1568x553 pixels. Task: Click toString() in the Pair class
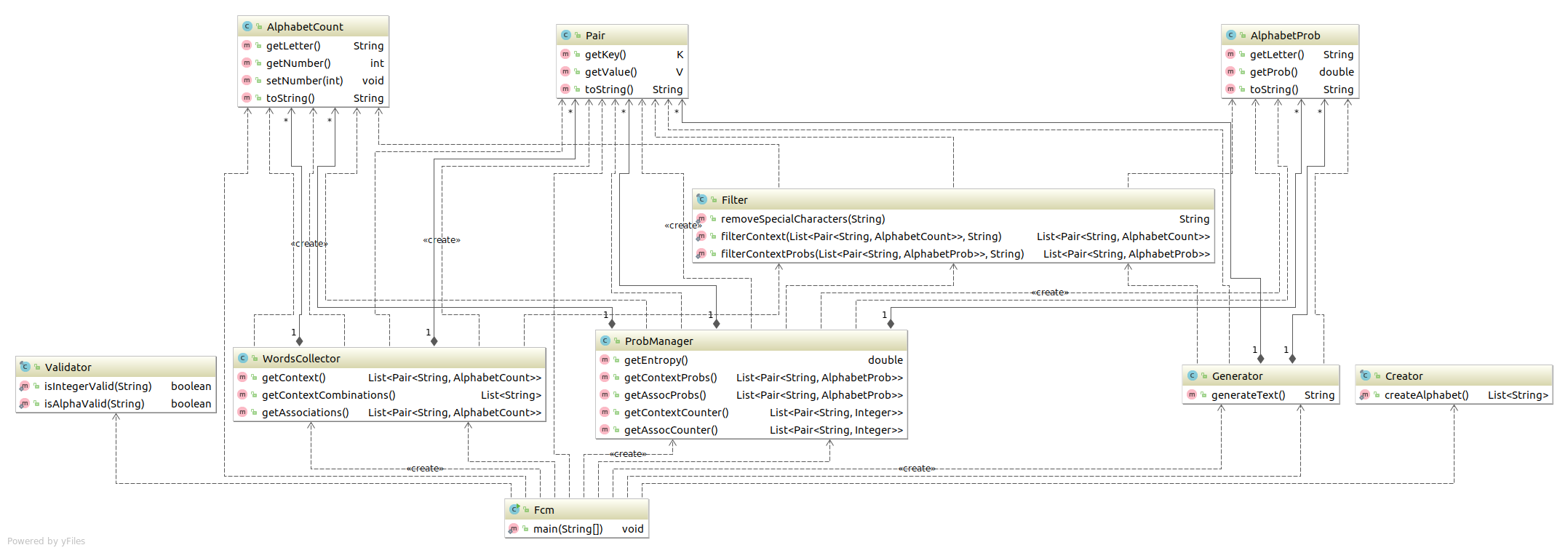609,89
